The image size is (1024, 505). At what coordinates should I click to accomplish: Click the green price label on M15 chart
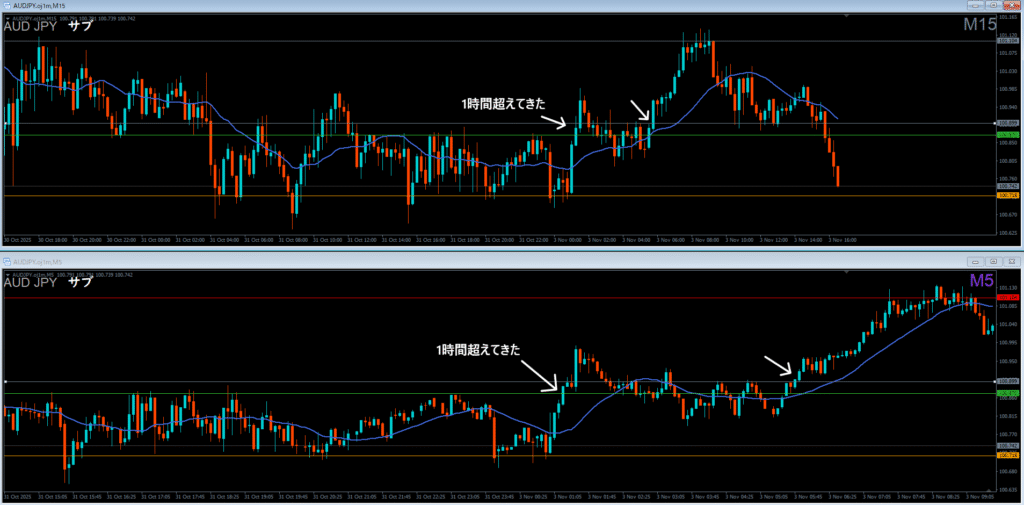tap(1007, 135)
